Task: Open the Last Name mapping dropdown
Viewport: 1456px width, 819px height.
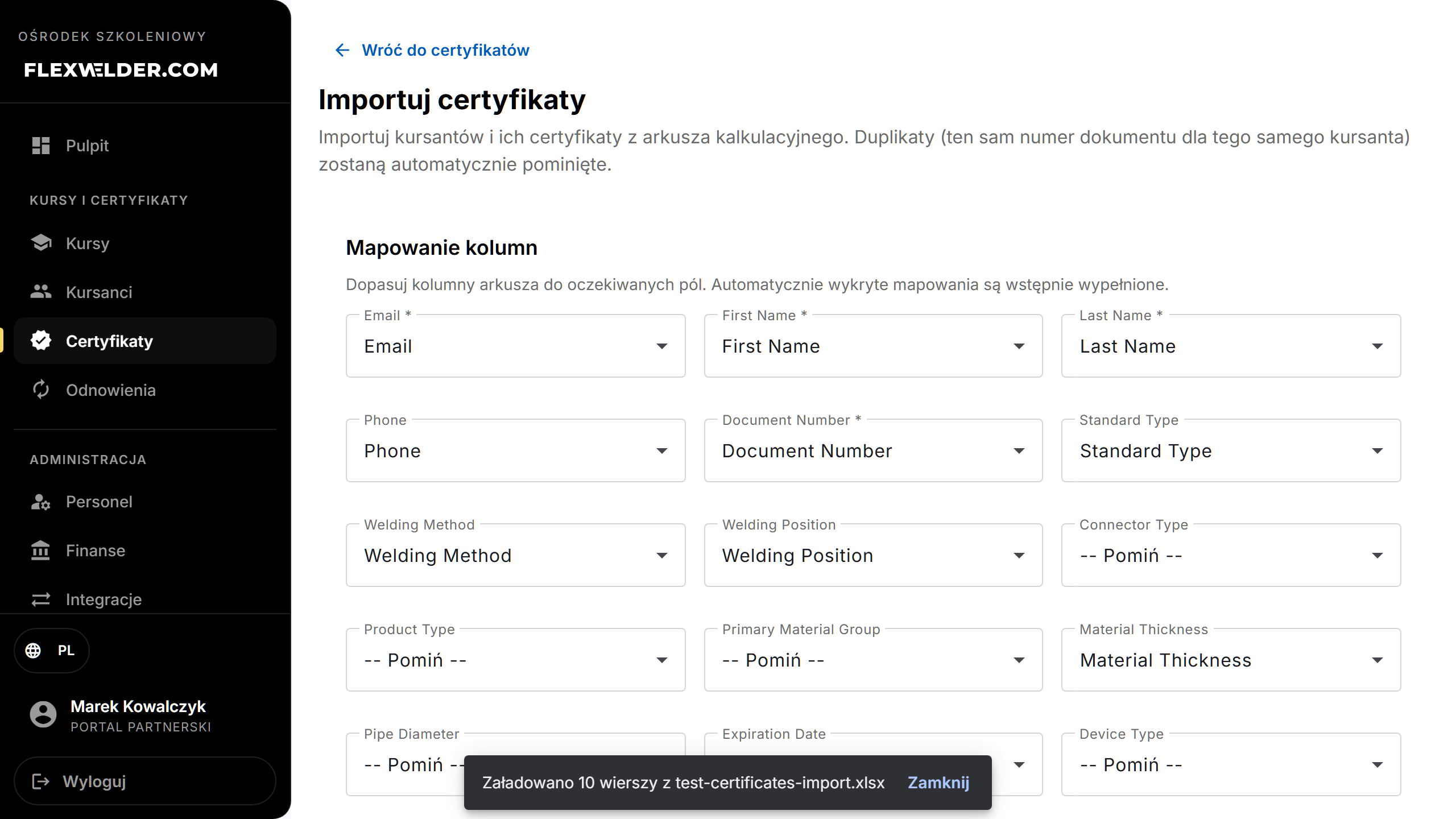Action: (1231, 346)
